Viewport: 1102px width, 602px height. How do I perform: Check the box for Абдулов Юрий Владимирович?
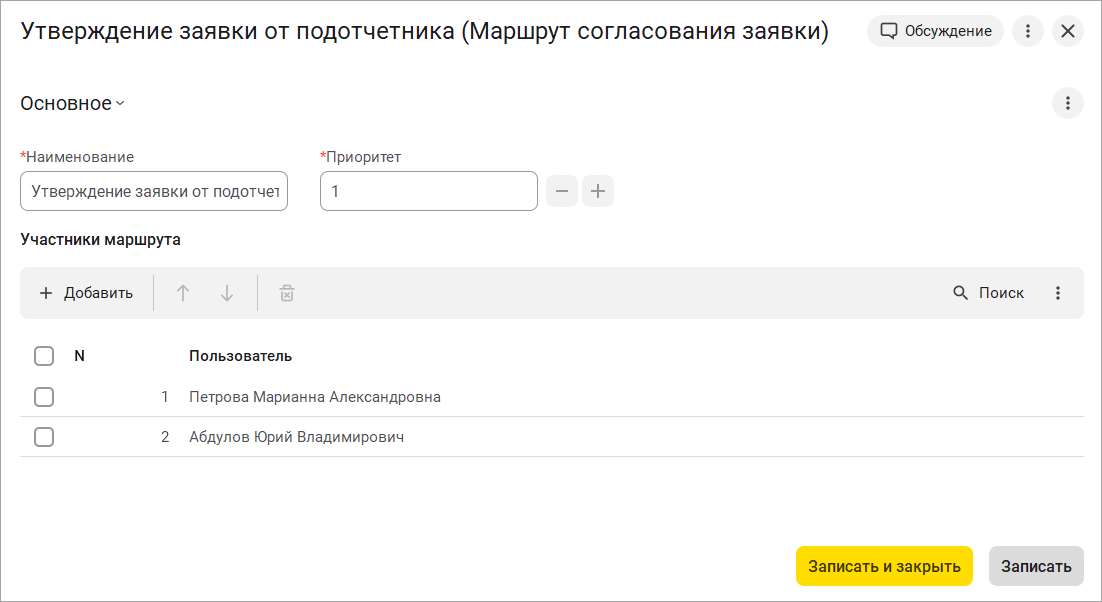click(x=44, y=437)
